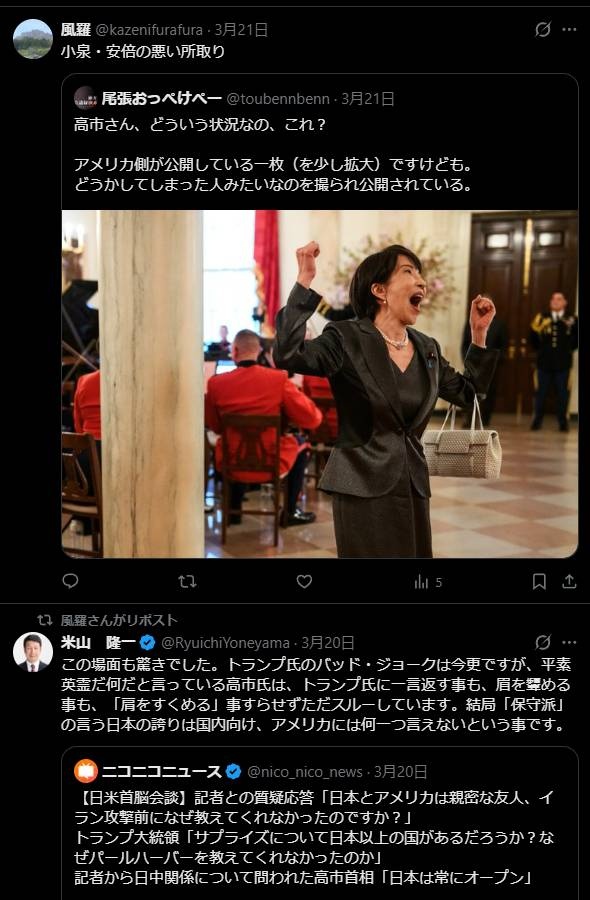
Task: Click the reply speech bubble icon
Action: [70, 581]
